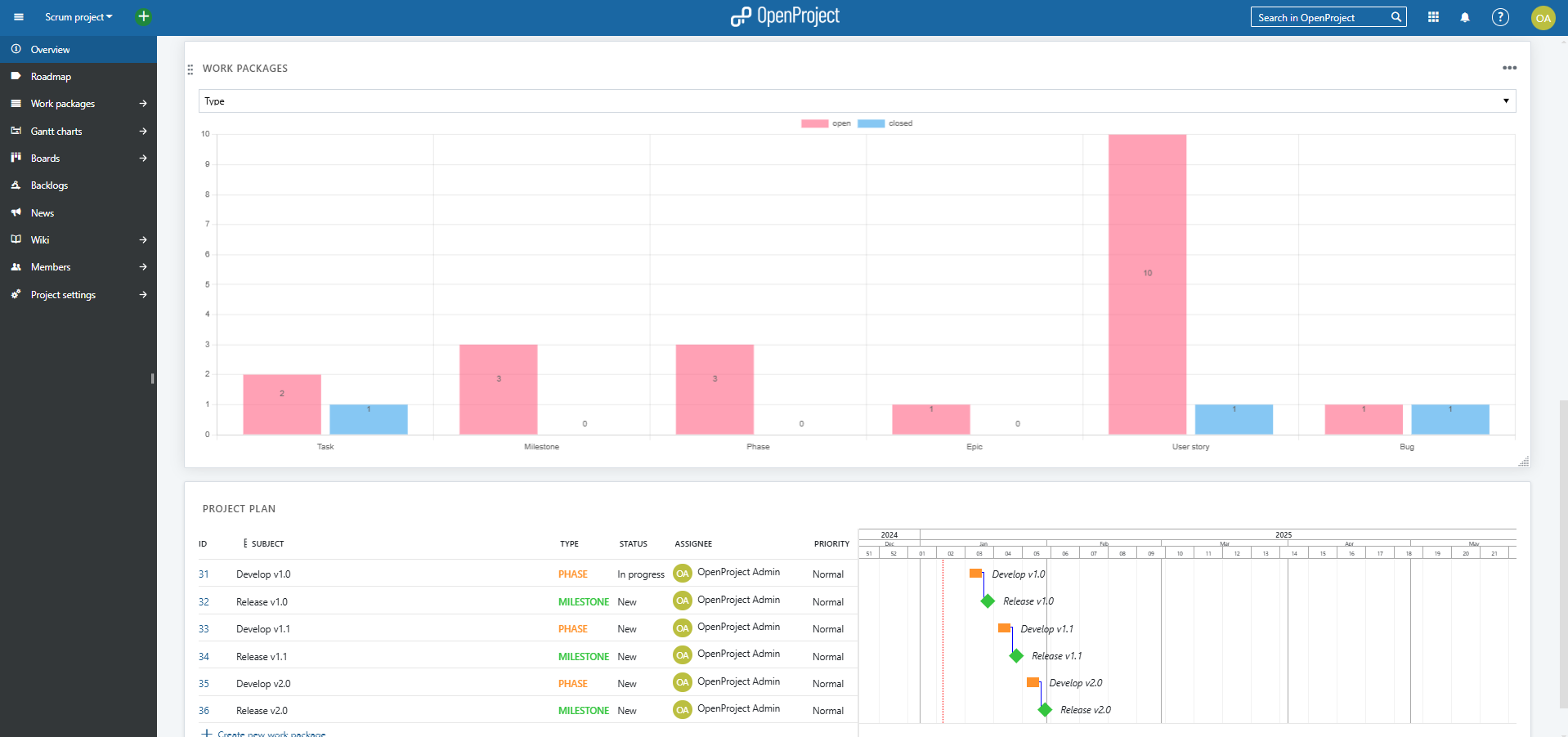Open the help icon in the top bar
Image resolution: width=1568 pixels, height=737 pixels.
(1500, 16)
